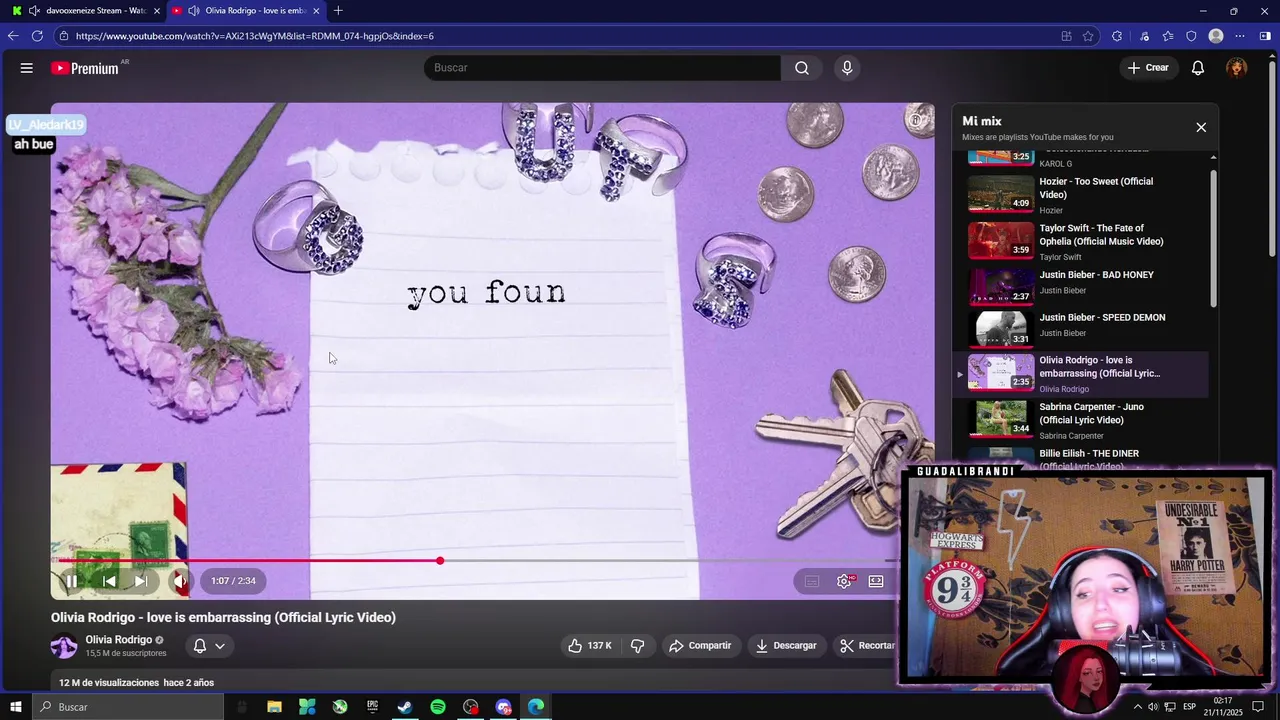Click the Recortar clip button
The height and width of the screenshot is (720, 1280).
coord(866,646)
